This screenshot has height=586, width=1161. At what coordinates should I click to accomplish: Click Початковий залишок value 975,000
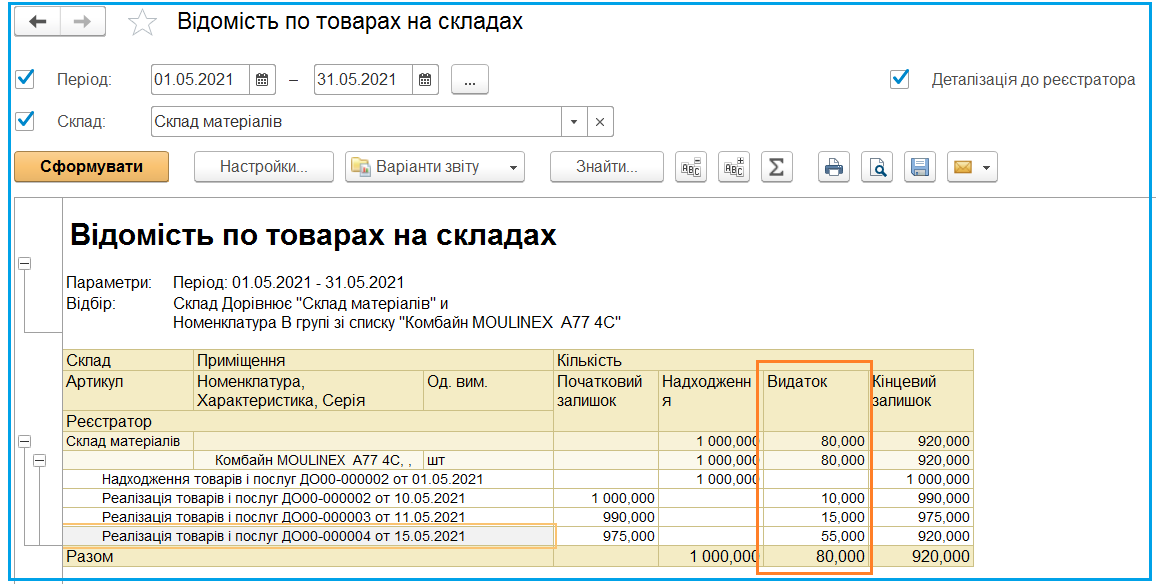click(606, 536)
